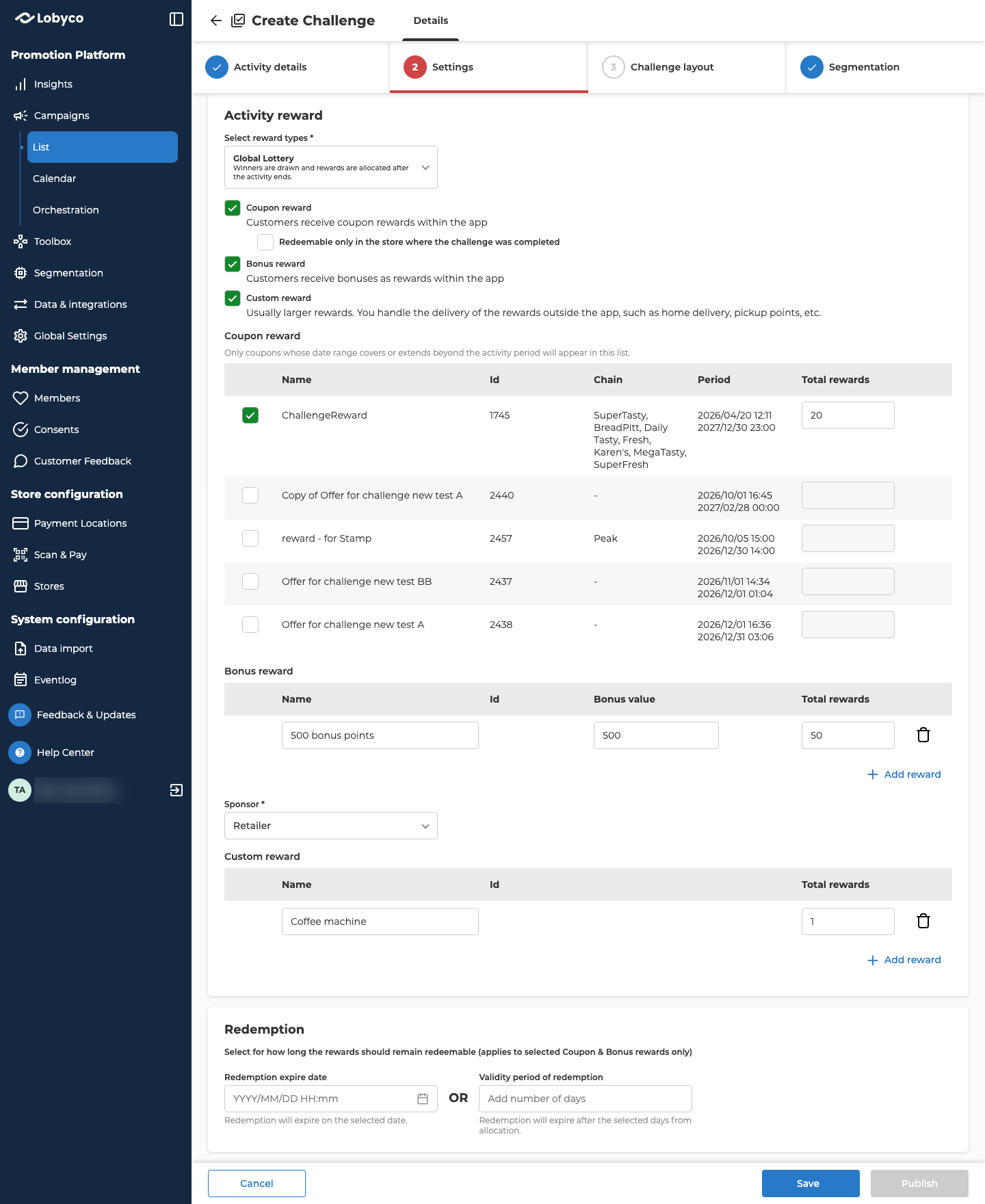Go to the Challenge layout step
The width and height of the screenshot is (985, 1204).
pyautogui.click(x=687, y=67)
